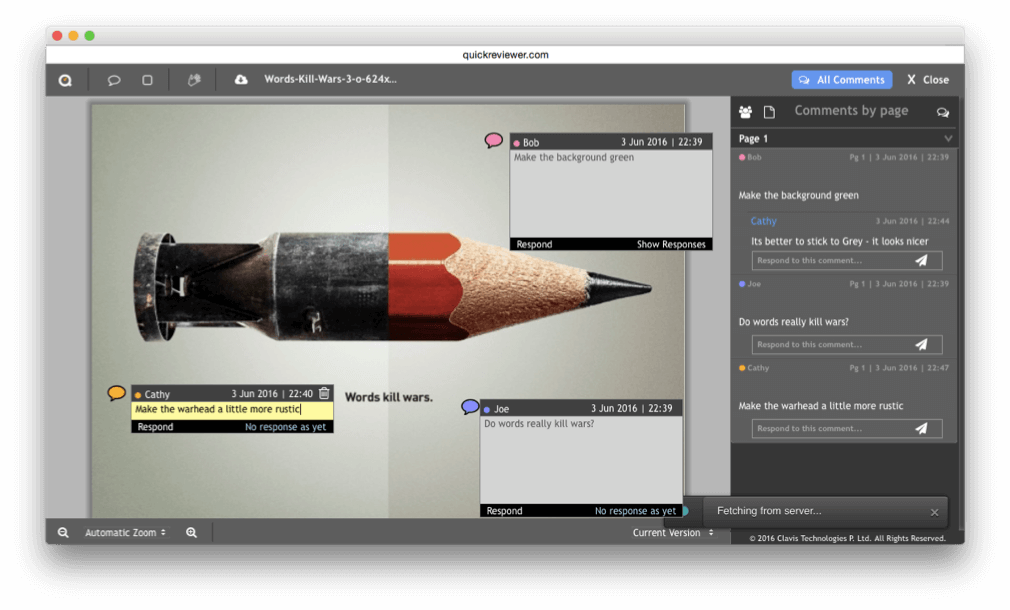This screenshot has width=1010, height=610.
Task: Click Cathy's name on the Grey reply
Action: point(763,221)
